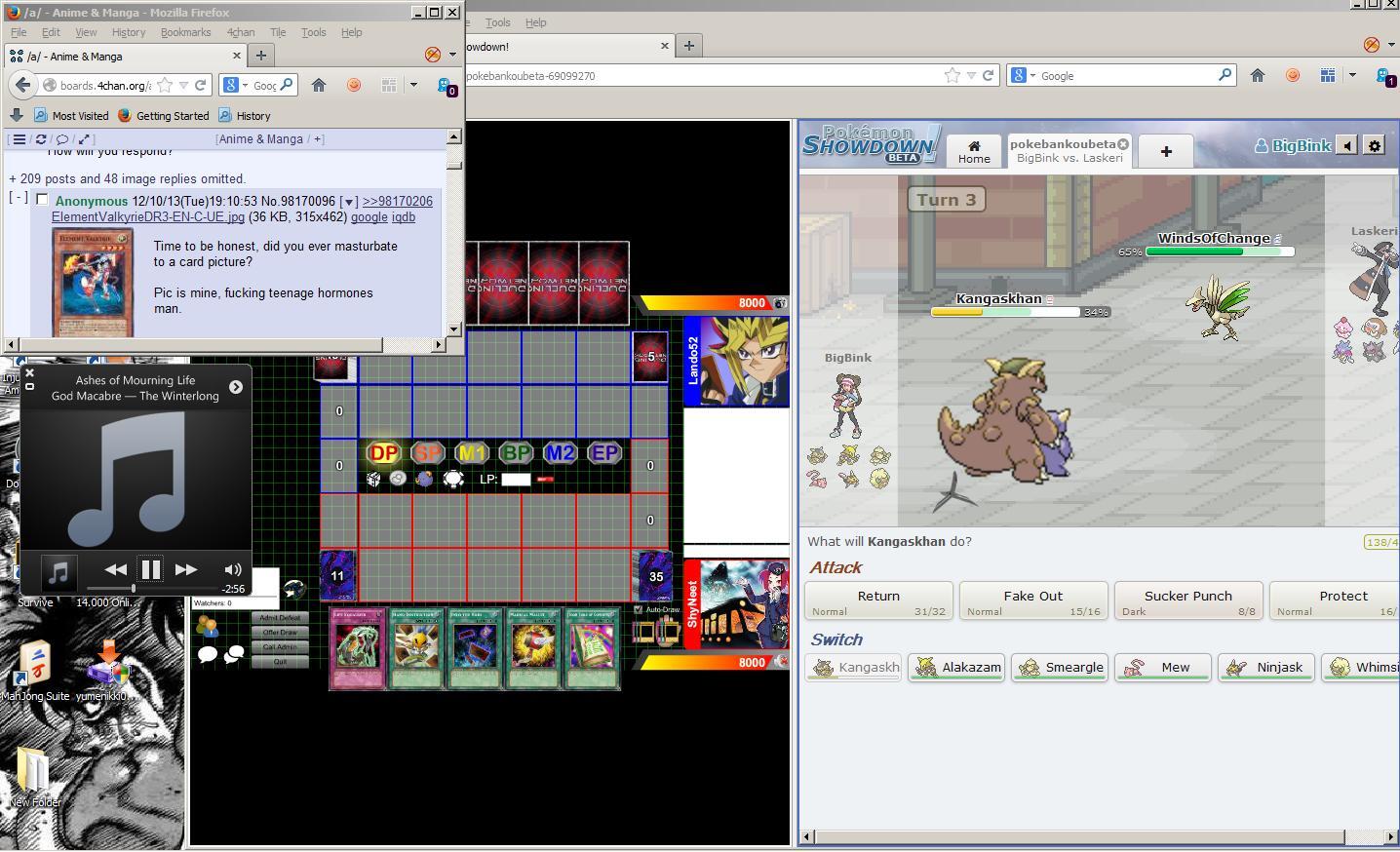Open the duel chat speech bubble icon
The height and width of the screenshot is (852, 1400).
point(208,655)
